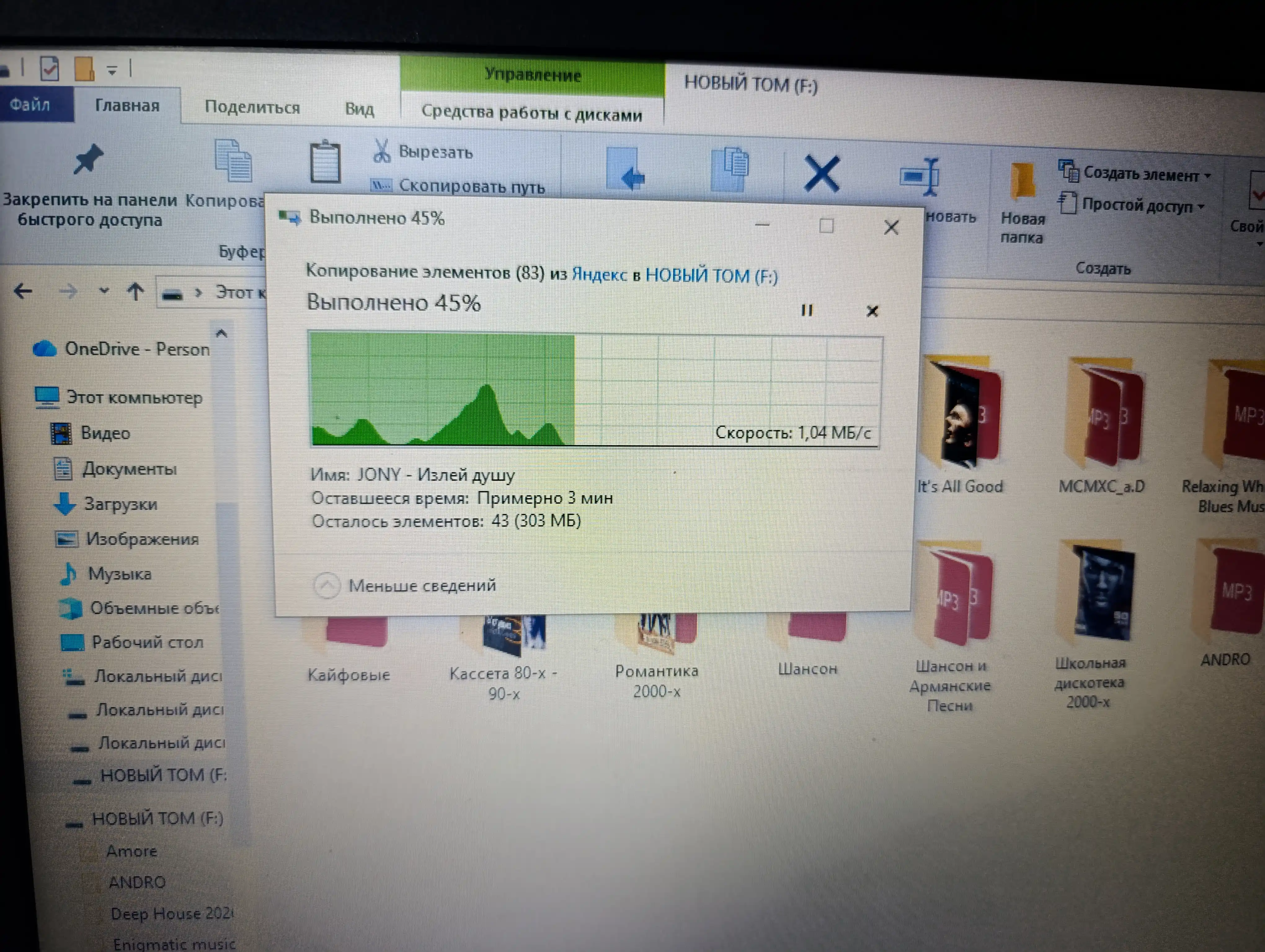Viewport: 1265px width, 952px height.
Task: Switch to the Вид ribbon tab
Action: (x=359, y=109)
